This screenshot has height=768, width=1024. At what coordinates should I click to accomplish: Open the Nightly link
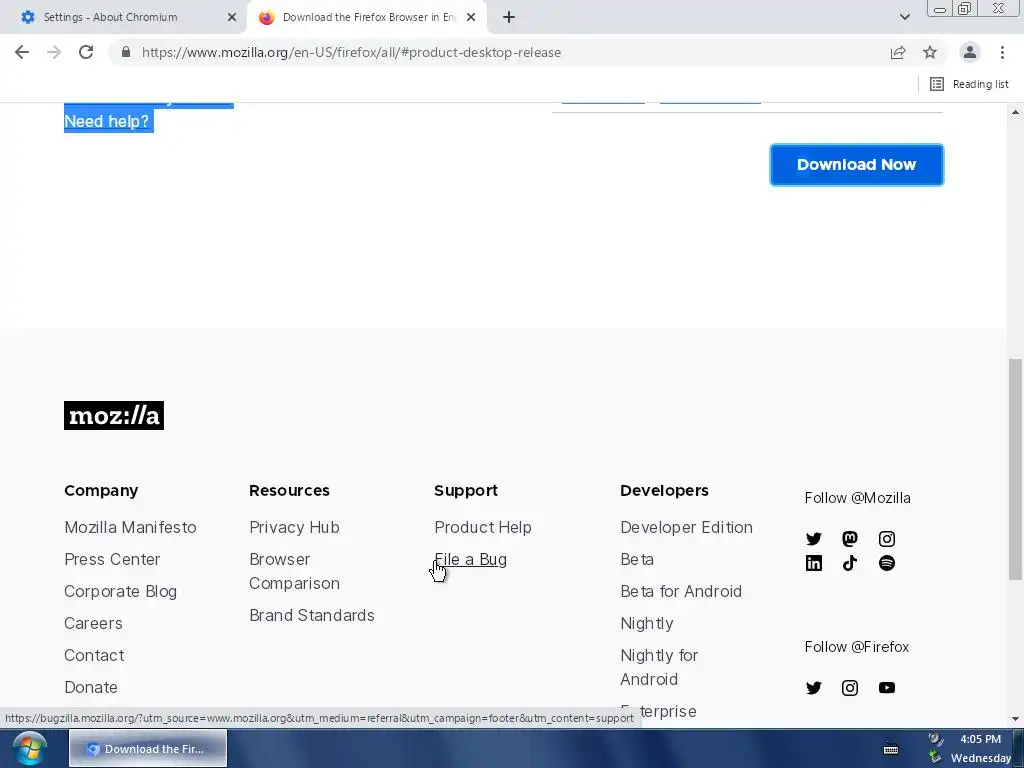(x=647, y=623)
